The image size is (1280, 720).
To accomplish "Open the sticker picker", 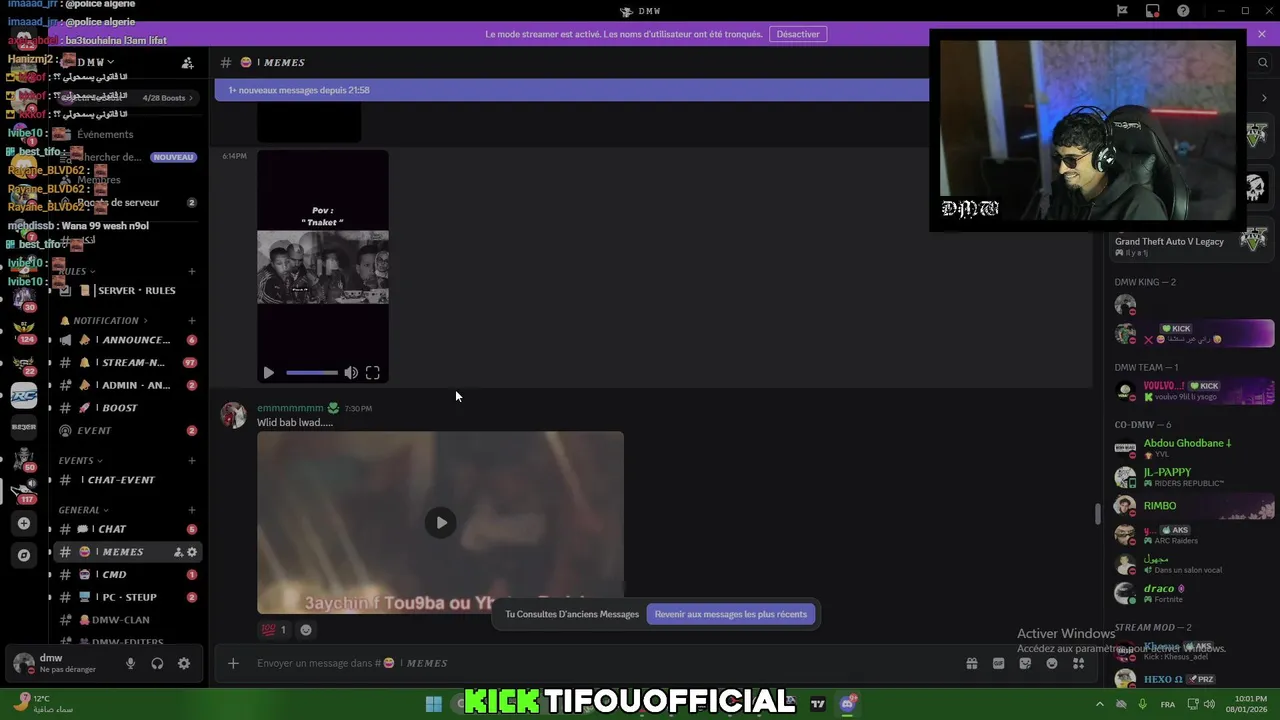I will click(1025, 663).
